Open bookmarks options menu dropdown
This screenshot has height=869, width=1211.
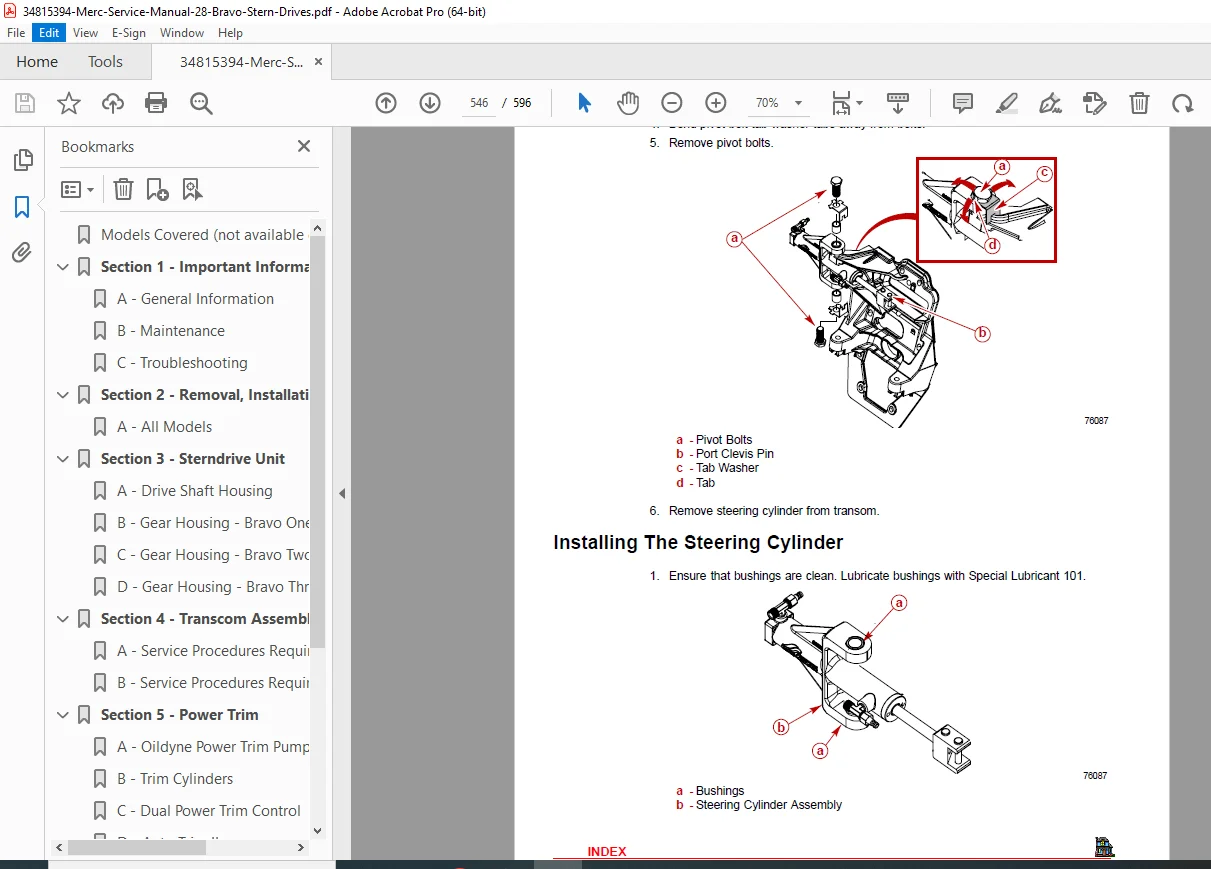[x=78, y=189]
